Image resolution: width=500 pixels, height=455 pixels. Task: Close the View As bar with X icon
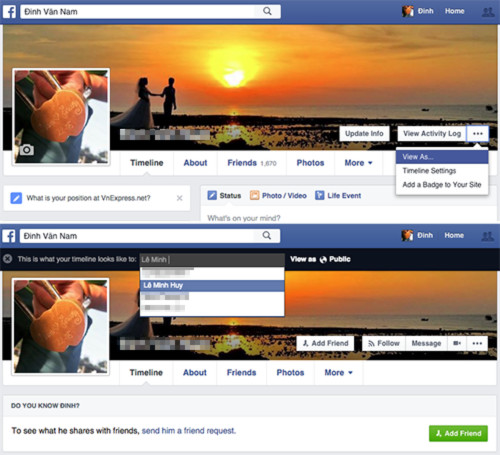pos(8,259)
